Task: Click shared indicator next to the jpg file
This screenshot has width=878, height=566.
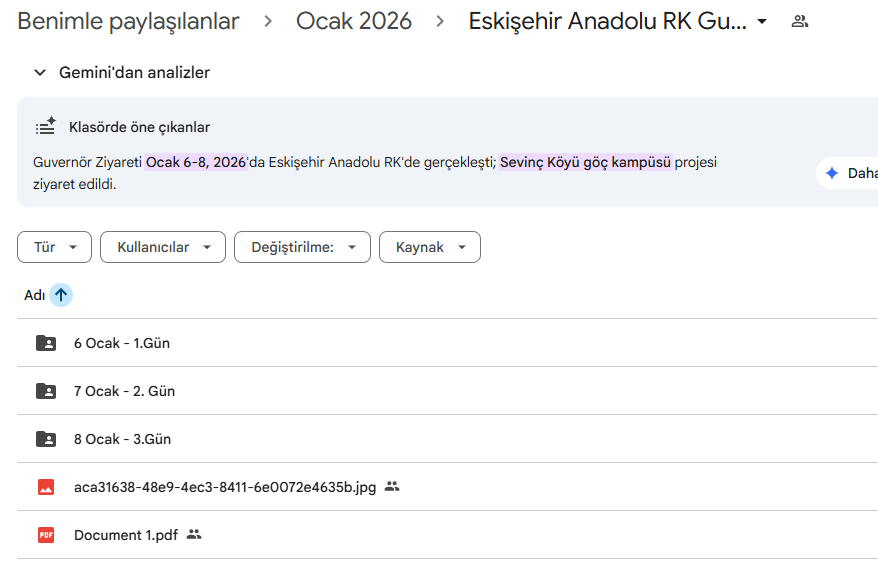Action: 392,487
